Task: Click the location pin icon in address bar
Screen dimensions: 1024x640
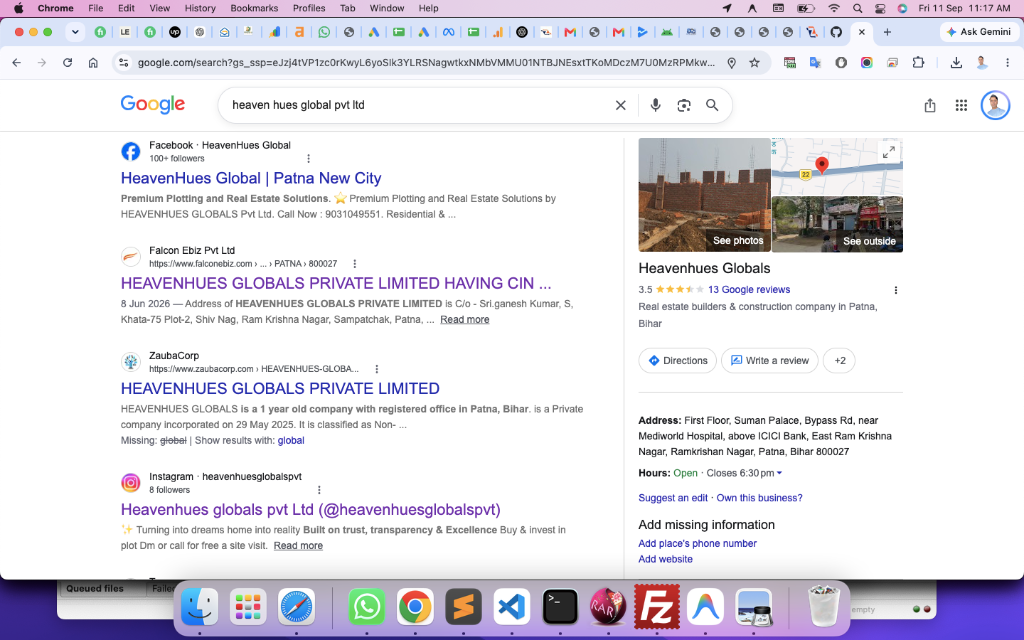Action: (731, 63)
